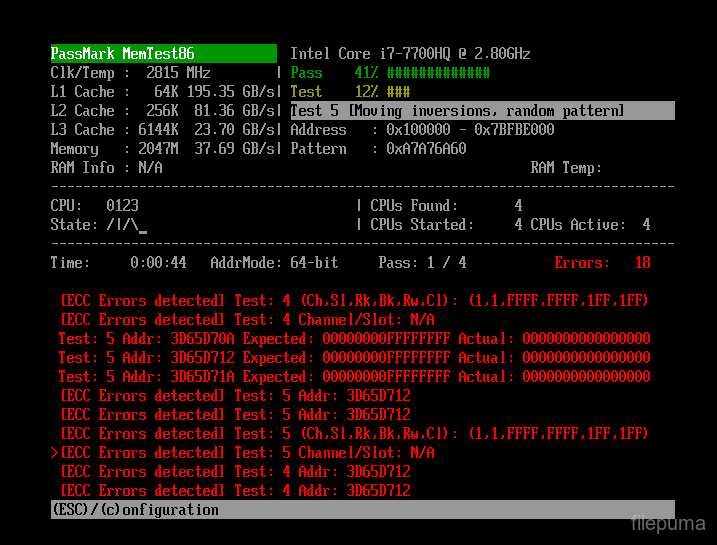This screenshot has height=545, width=717.
Task: Click the L1 Cache speed row
Action: pos(163,92)
